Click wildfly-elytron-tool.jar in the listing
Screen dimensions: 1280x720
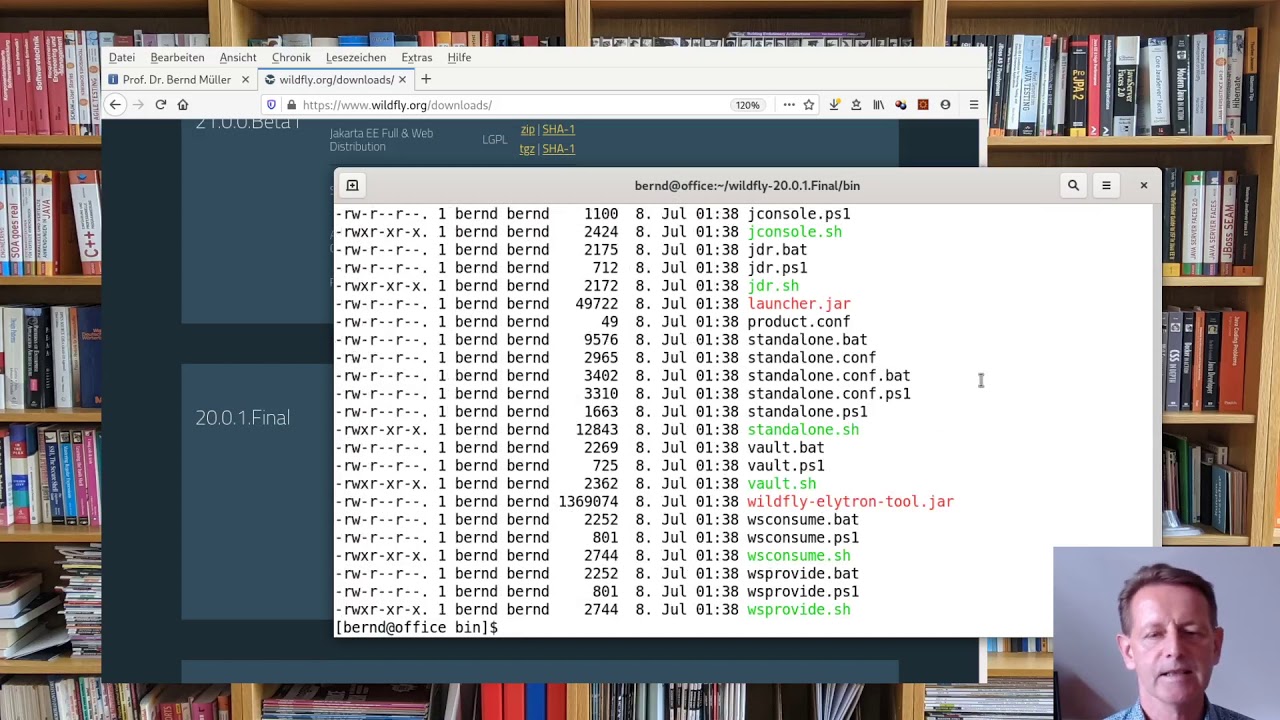850,501
